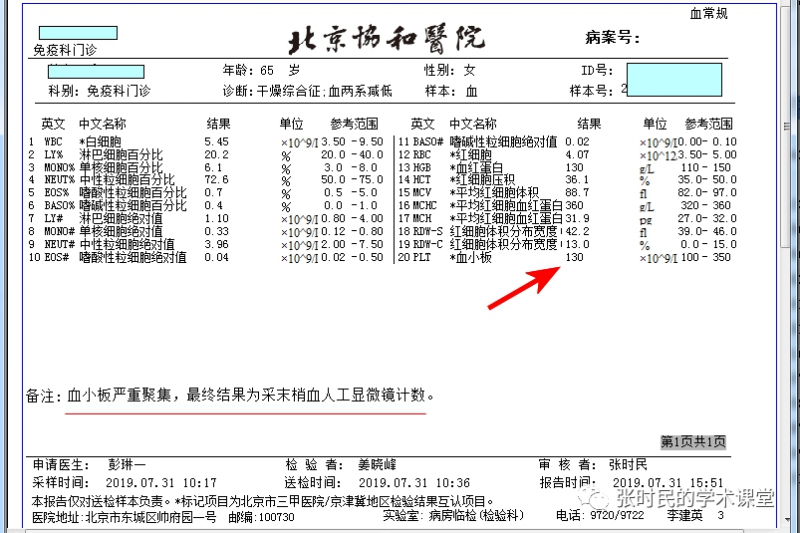Click the PLT reference range 100 - 350

point(706,257)
